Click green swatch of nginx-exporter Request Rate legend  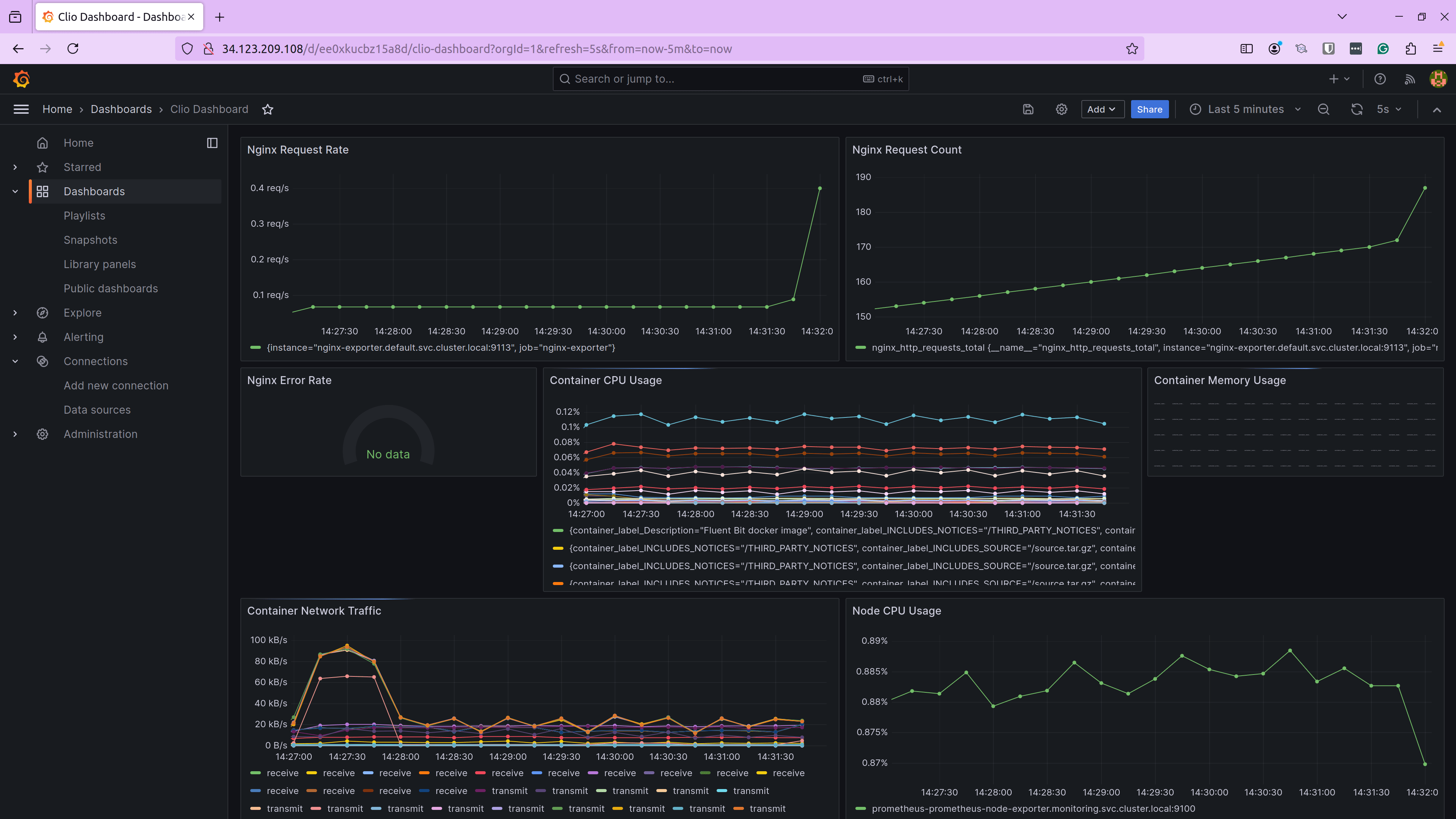click(256, 348)
